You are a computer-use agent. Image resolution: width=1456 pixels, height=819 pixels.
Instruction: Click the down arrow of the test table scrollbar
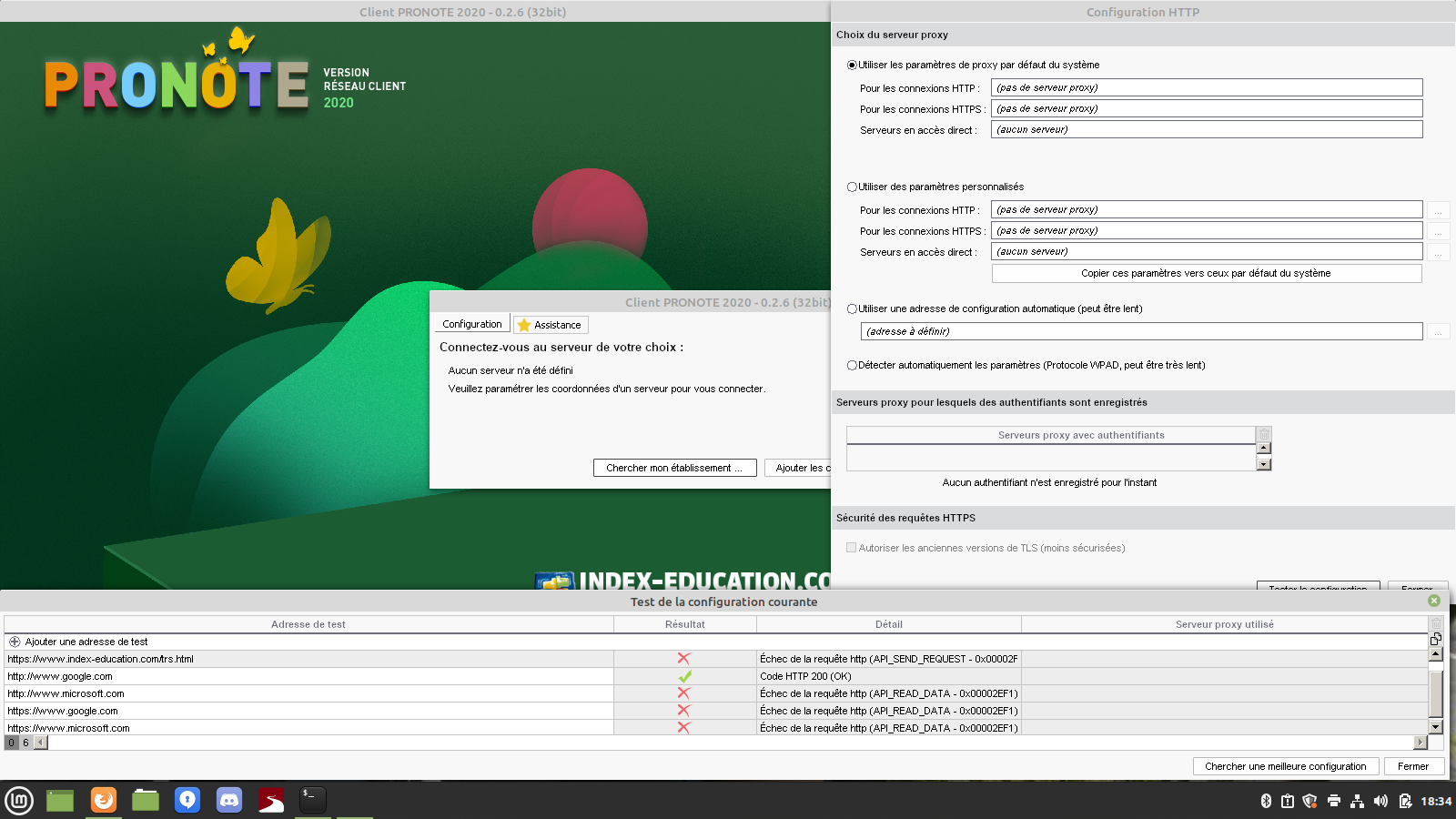[1436, 726]
